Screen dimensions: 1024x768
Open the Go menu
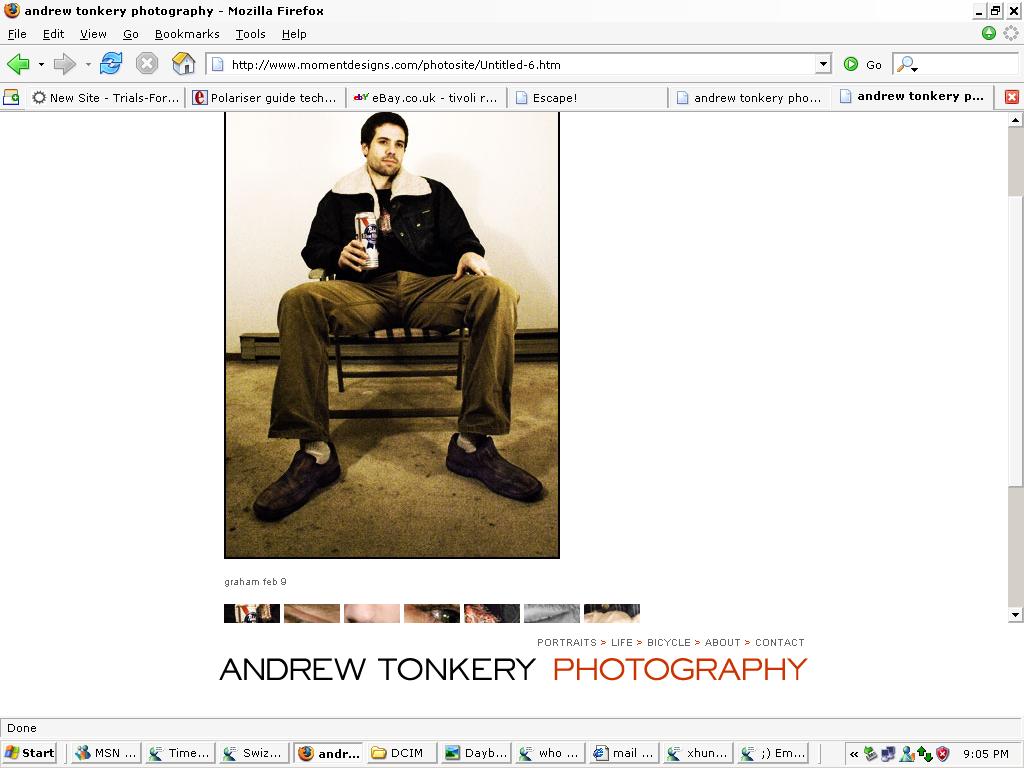pos(131,34)
